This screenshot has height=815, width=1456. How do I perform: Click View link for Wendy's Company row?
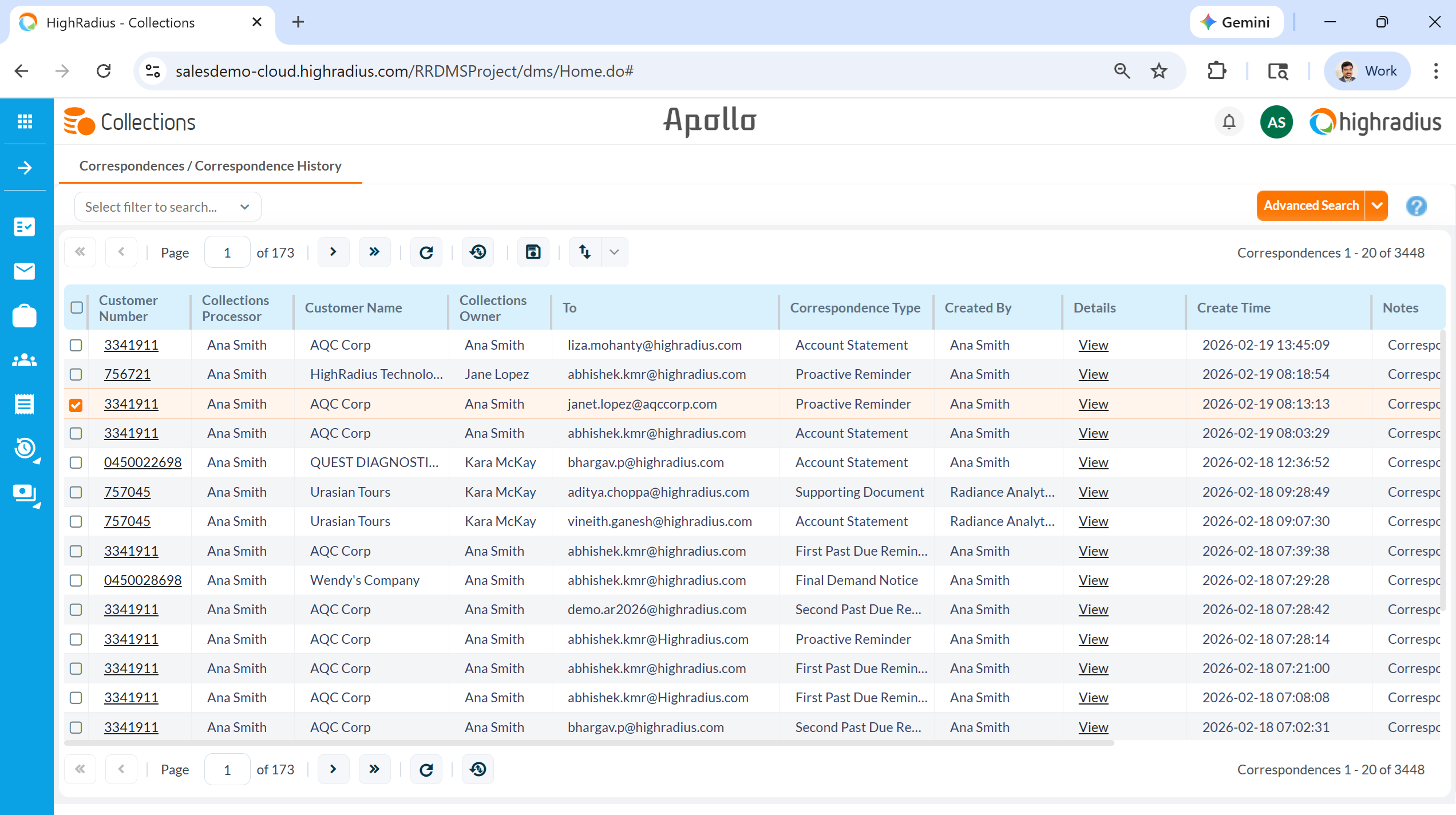pyautogui.click(x=1093, y=580)
